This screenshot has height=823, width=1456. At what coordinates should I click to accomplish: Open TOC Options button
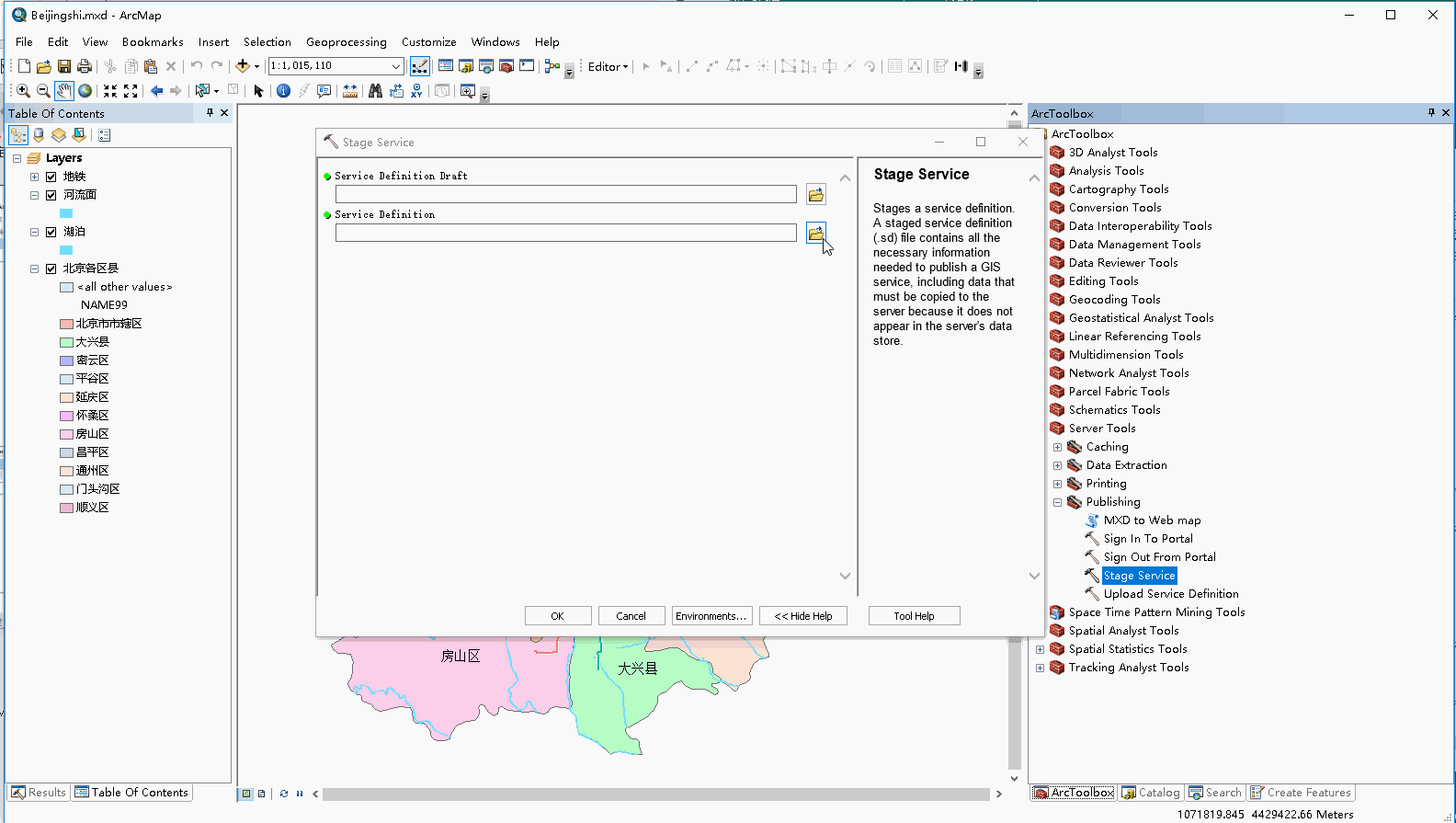click(x=104, y=135)
